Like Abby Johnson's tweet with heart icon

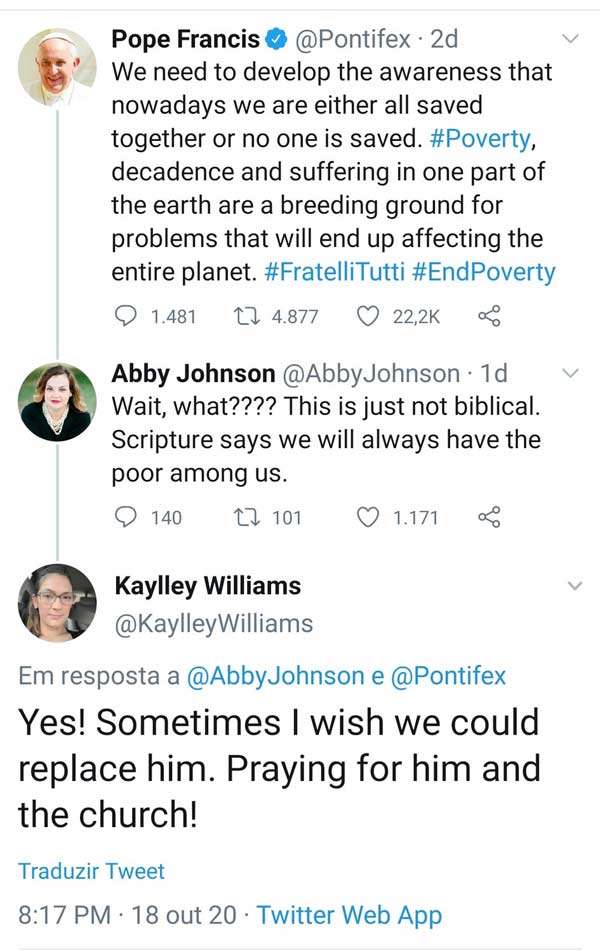coord(369,517)
